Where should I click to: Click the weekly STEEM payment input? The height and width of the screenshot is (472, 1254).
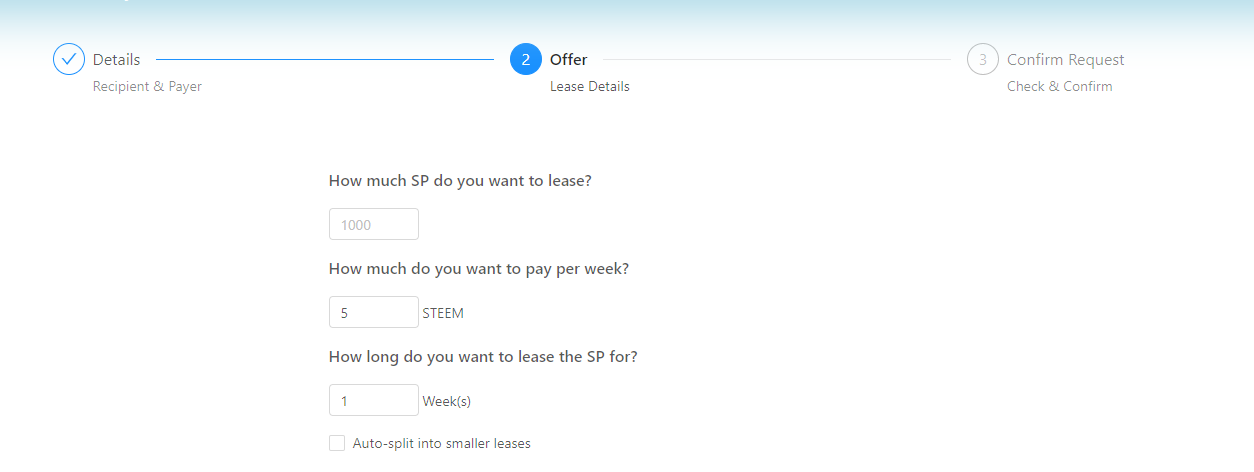374,313
